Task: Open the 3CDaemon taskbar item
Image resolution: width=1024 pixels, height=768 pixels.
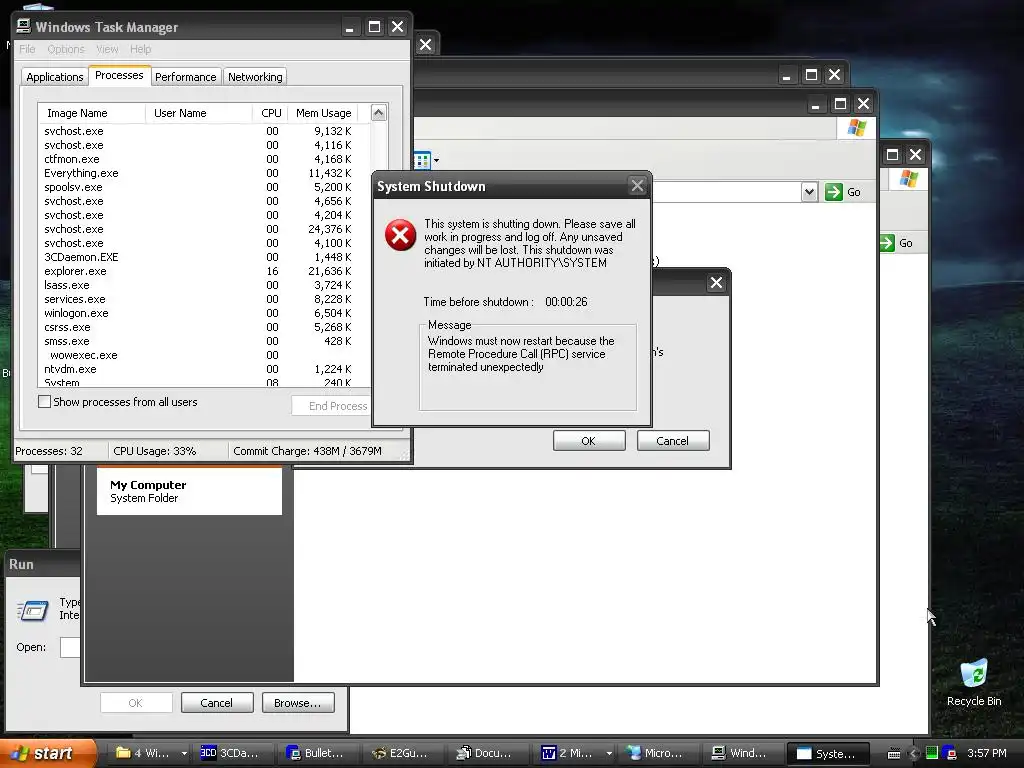Action: click(x=231, y=753)
